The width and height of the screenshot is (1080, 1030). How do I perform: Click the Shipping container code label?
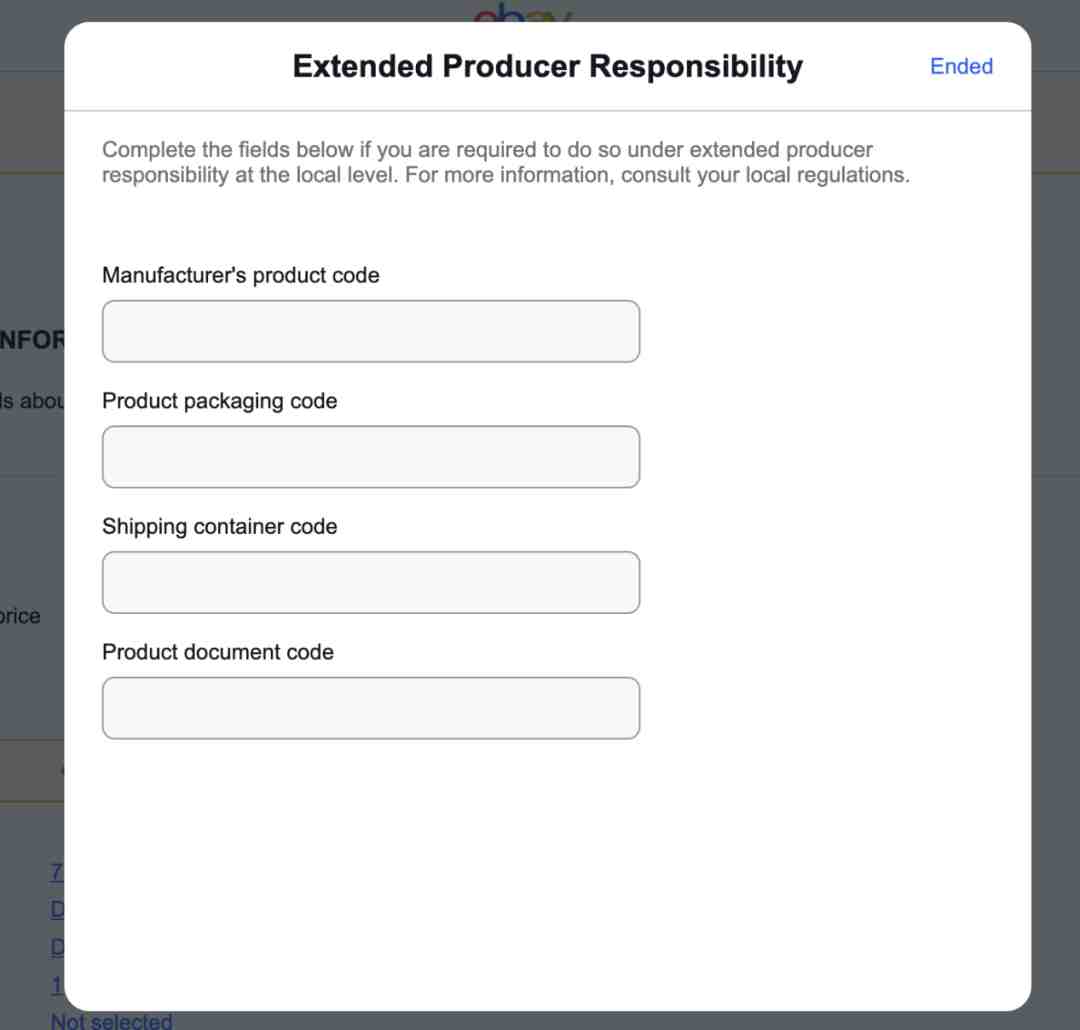tap(219, 526)
